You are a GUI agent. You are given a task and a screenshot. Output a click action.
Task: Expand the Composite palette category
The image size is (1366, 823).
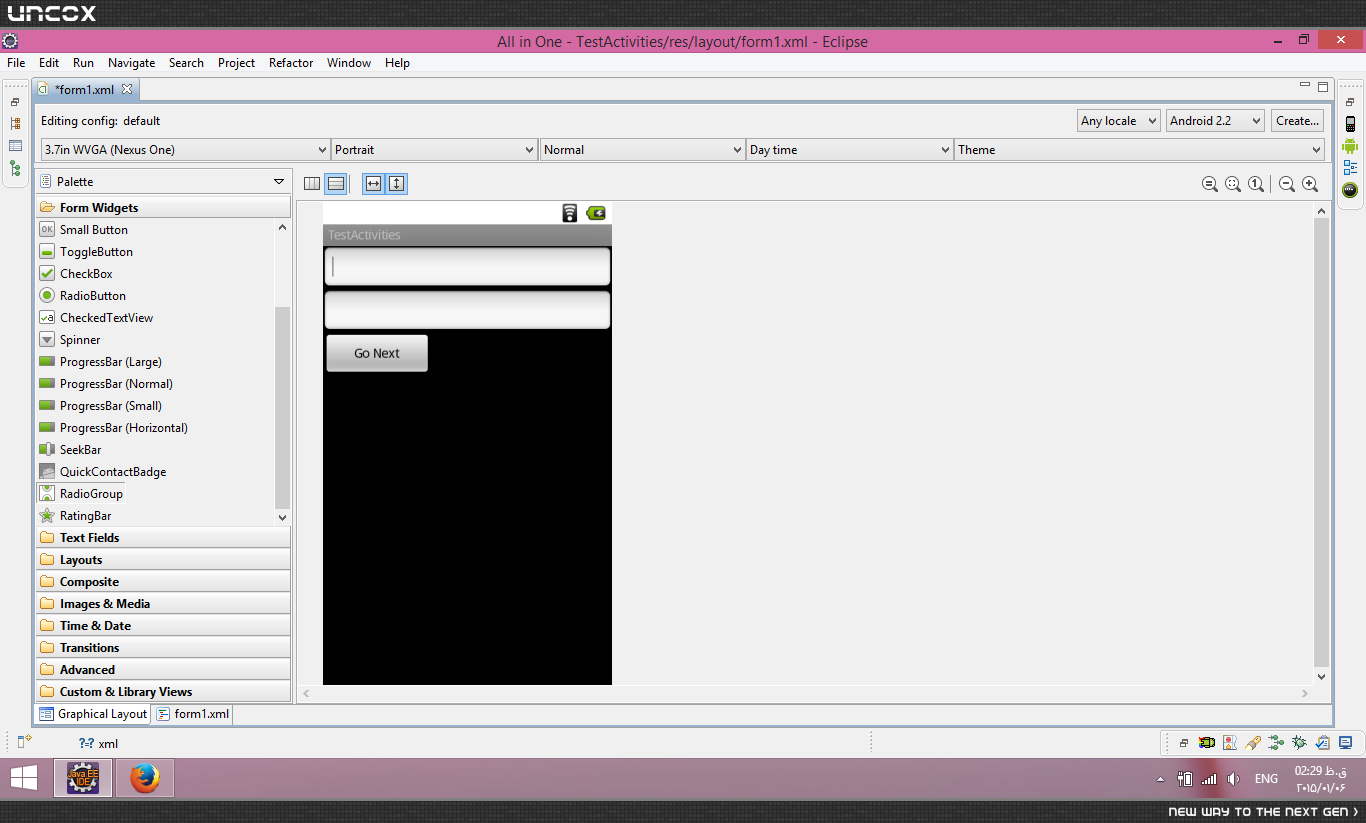coord(163,582)
